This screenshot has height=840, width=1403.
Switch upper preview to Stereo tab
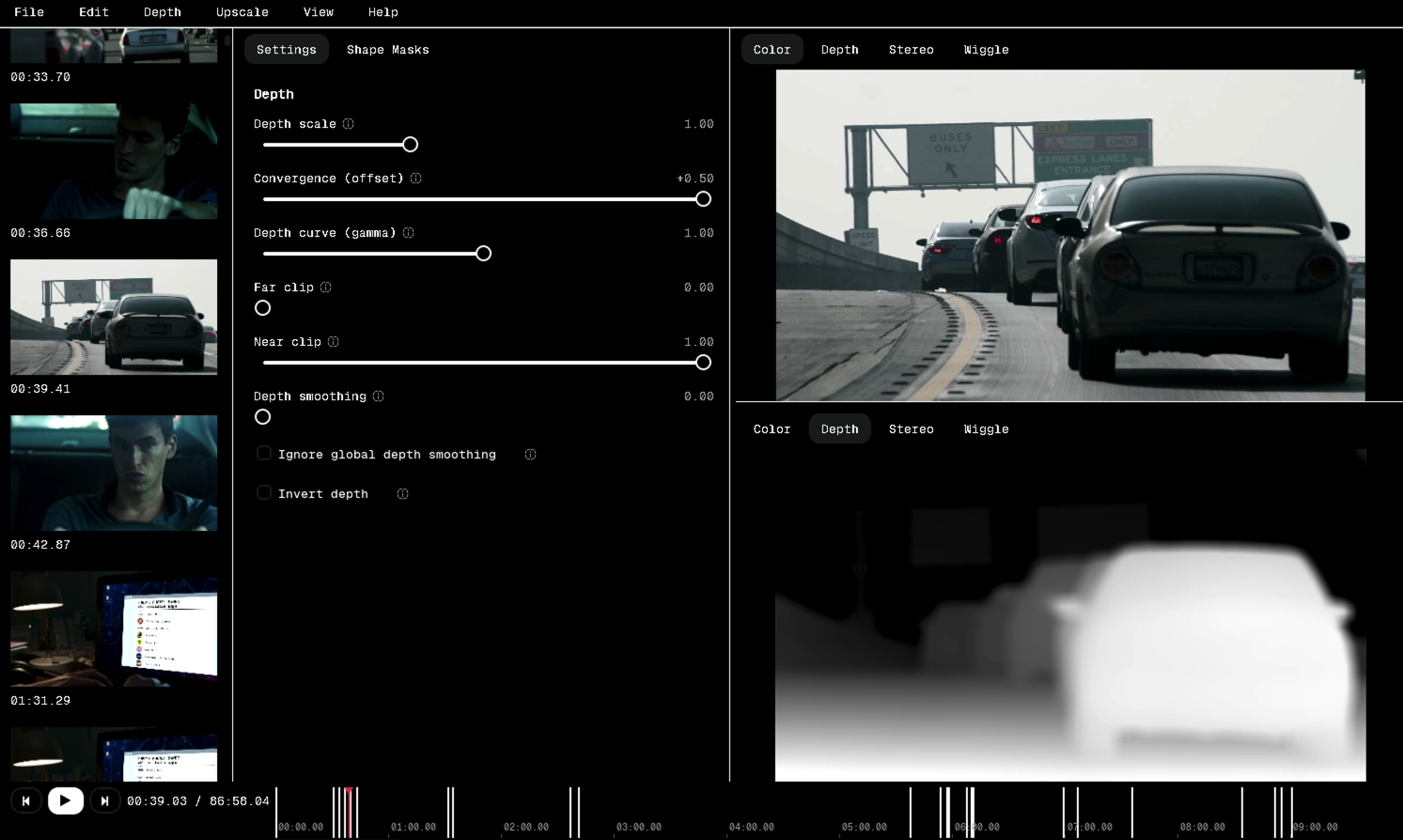pyautogui.click(x=912, y=50)
